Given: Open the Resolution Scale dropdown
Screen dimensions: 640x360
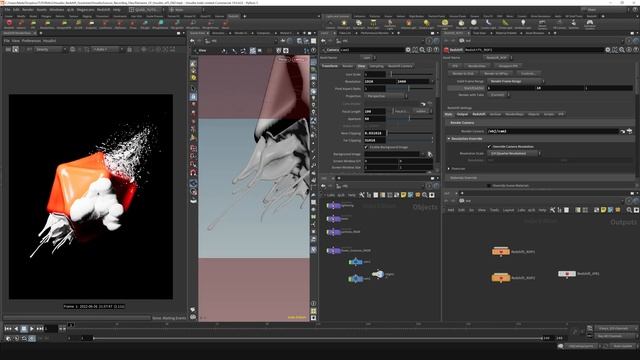Looking at the screenshot, I should (x=514, y=153).
